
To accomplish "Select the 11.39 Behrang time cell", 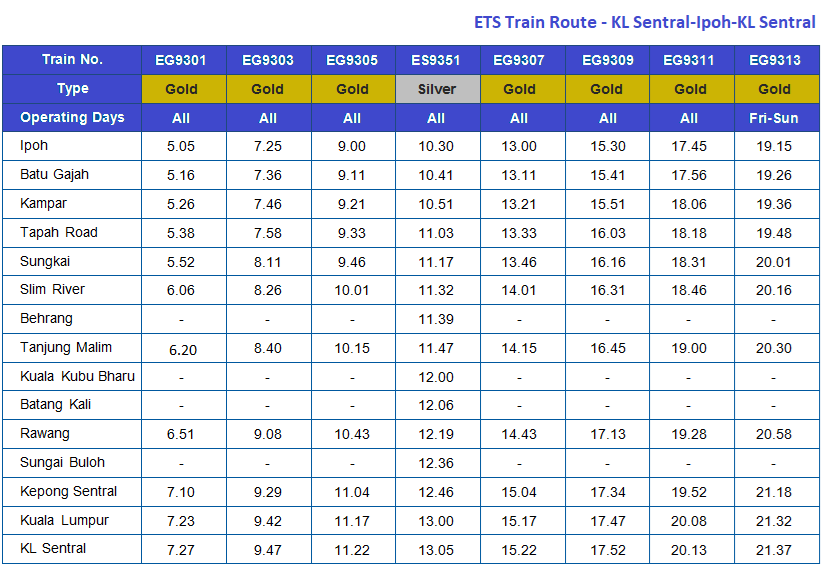I will 436,319.
